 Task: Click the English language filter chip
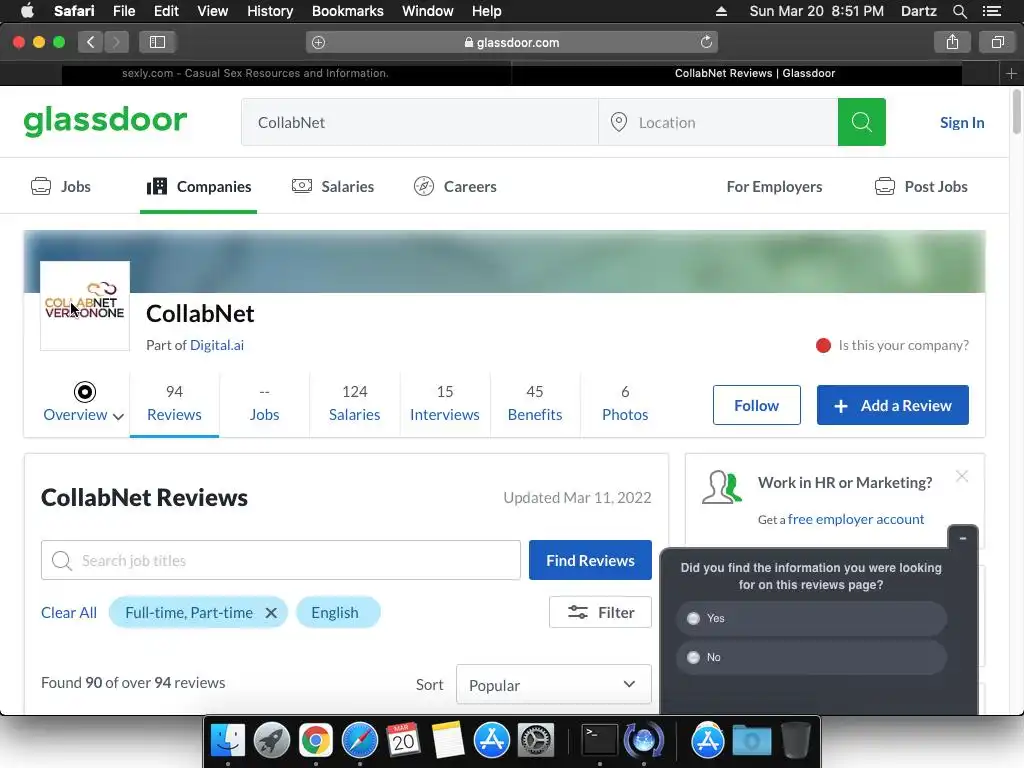pyautogui.click(x=338, y=613)
